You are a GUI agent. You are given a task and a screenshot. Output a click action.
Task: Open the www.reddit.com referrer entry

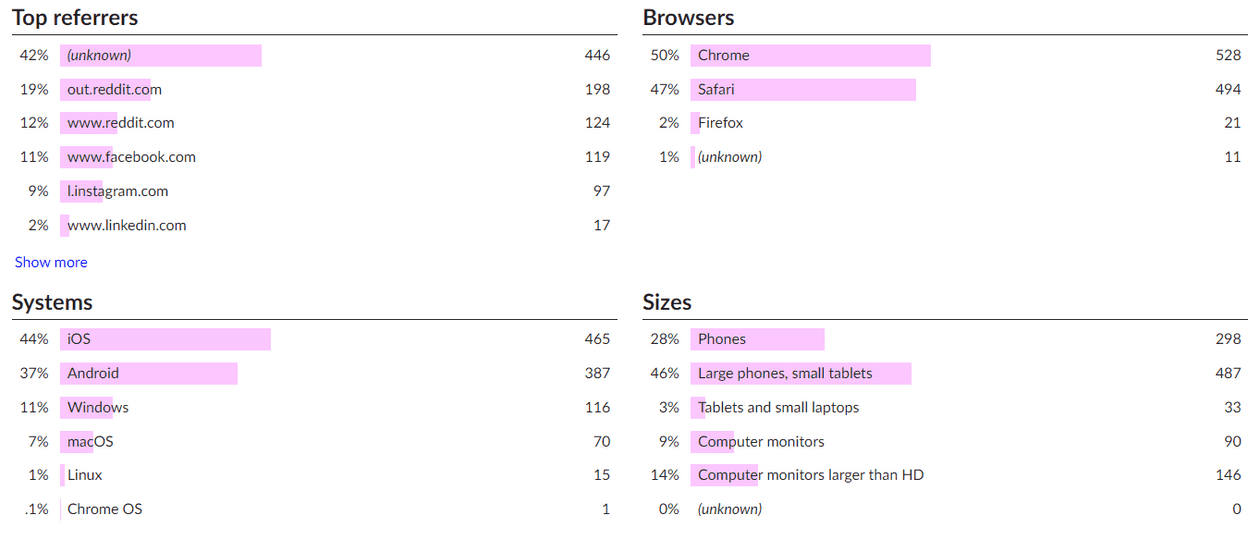[x=120, y=123]
